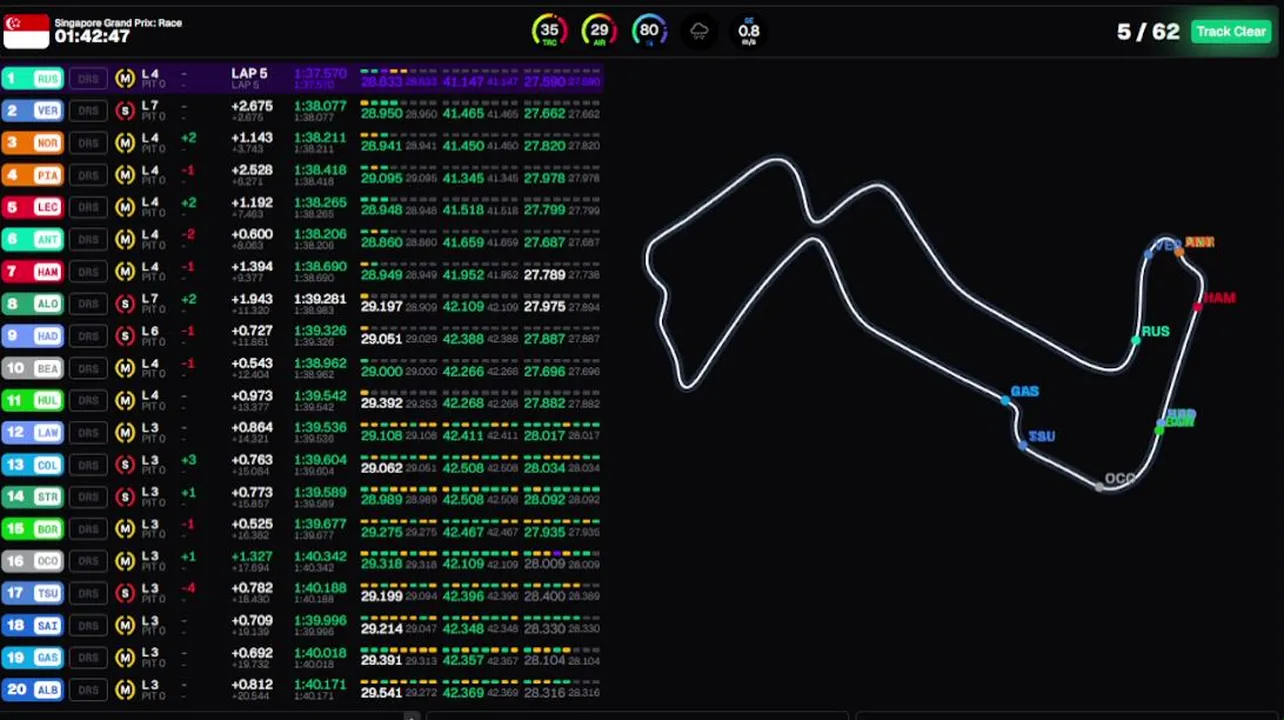Select the P20 ALB driver badge
The width and height of the screenshot is (1284, 720).
(x=33, y=690)
